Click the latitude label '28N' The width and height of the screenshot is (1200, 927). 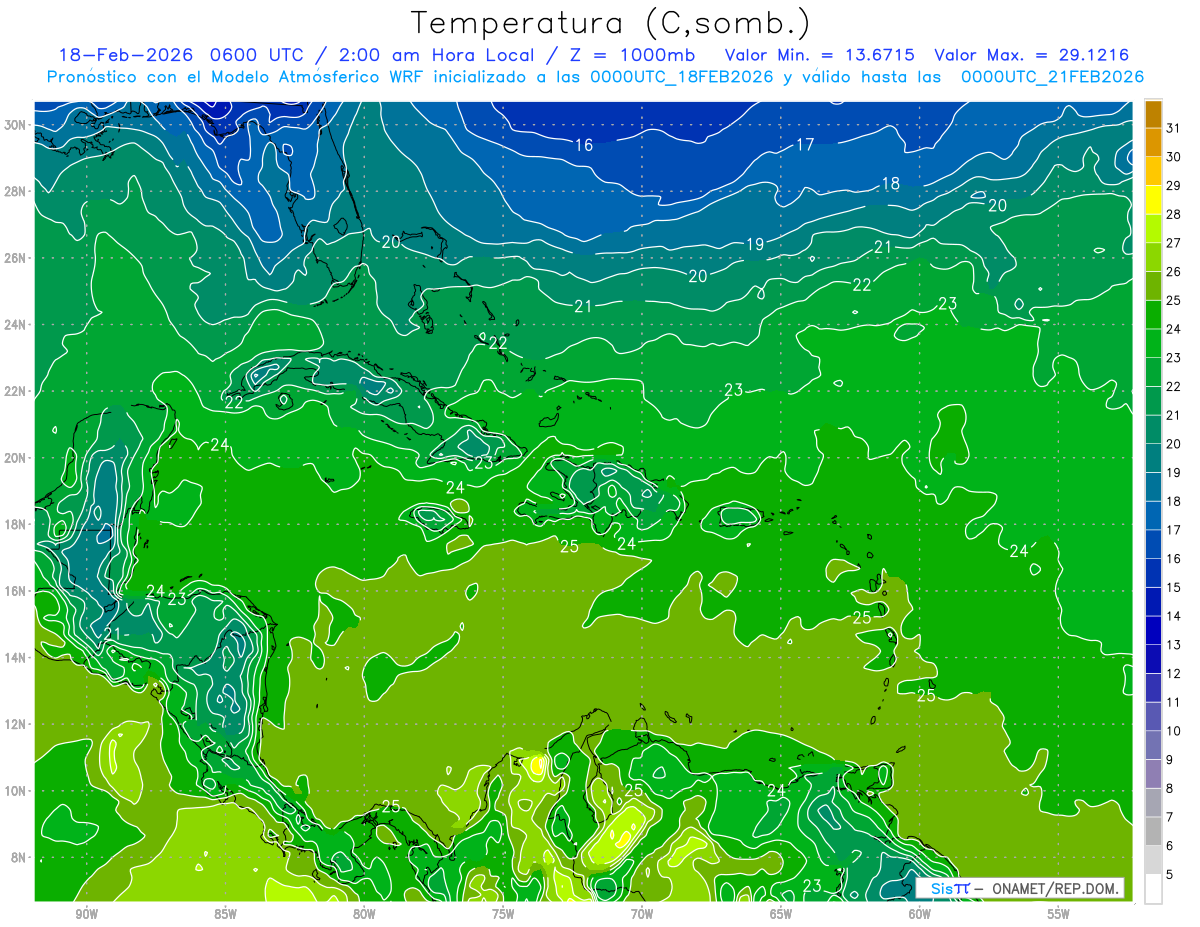[16, 191]
